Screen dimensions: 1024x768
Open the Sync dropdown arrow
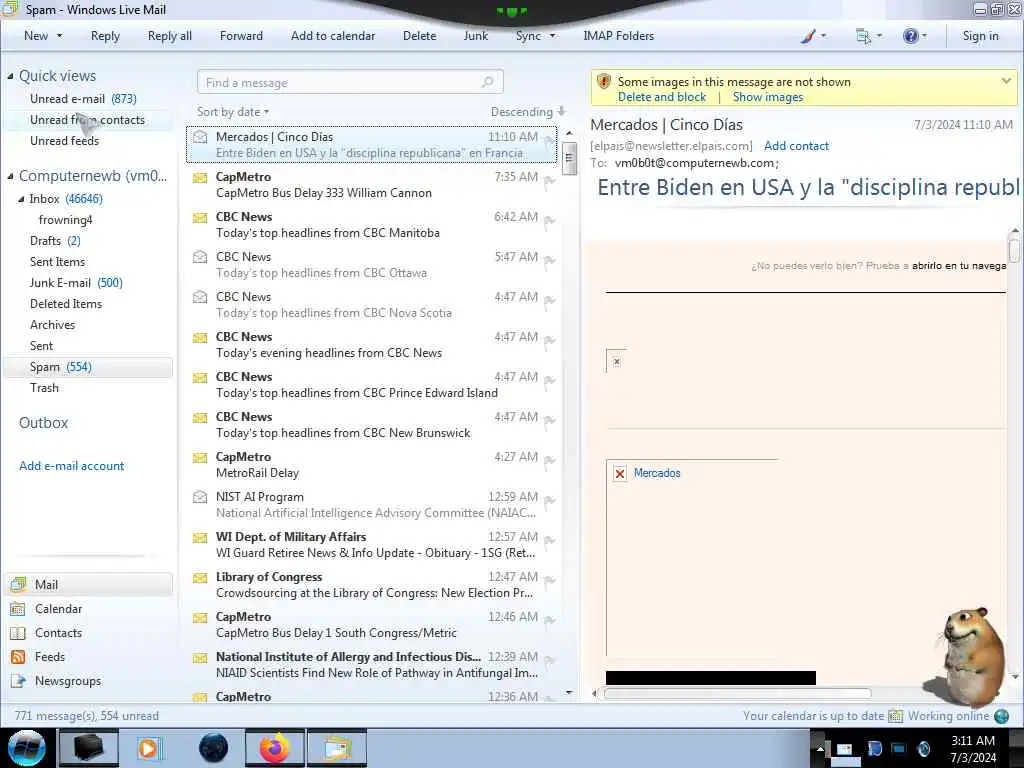[x=552, y=36]
